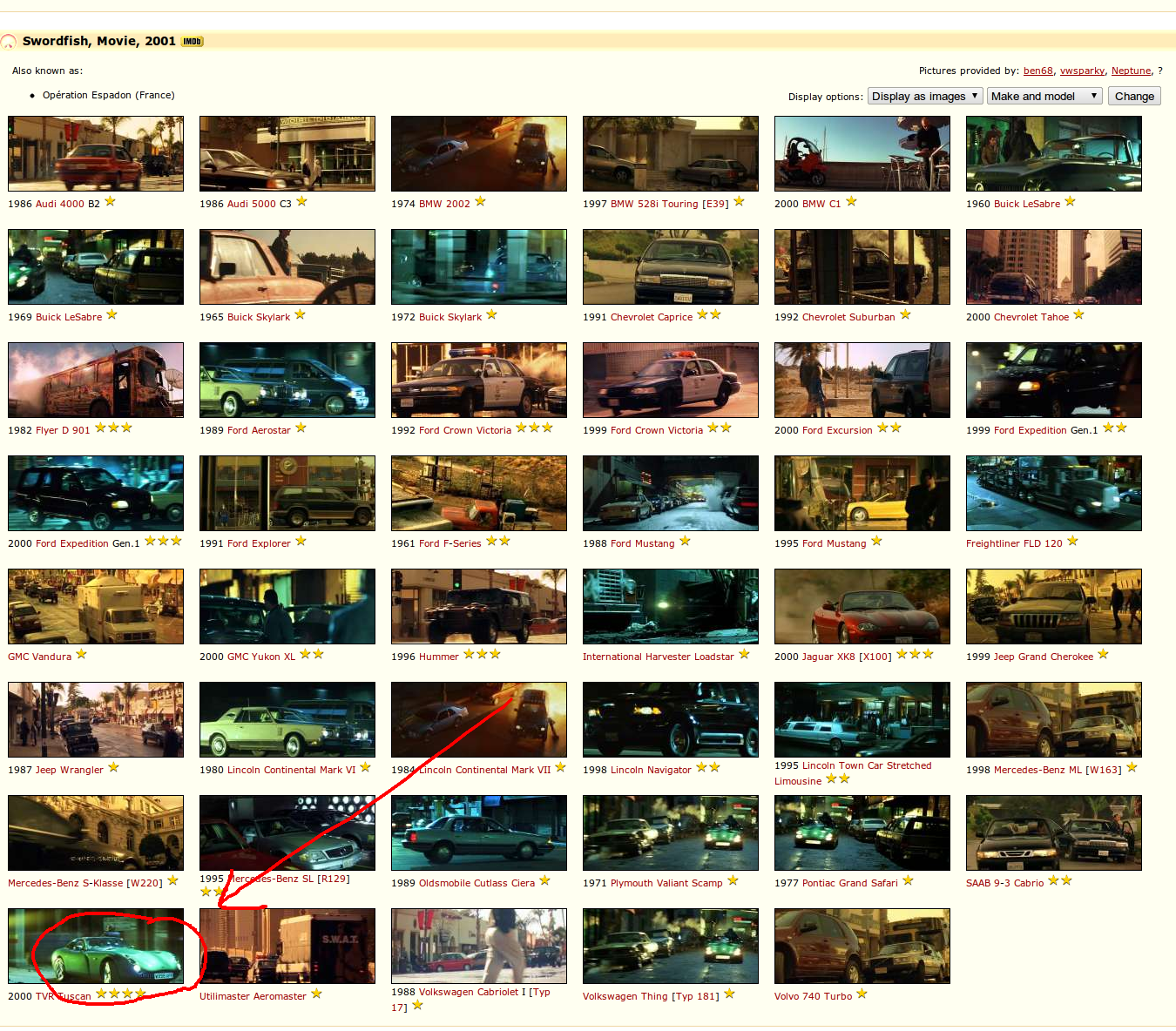This screenshot has width=1176, height=1031.
Task: Click 'Expedition' link for the 1999 Ford
Action: click(1042, 430)
